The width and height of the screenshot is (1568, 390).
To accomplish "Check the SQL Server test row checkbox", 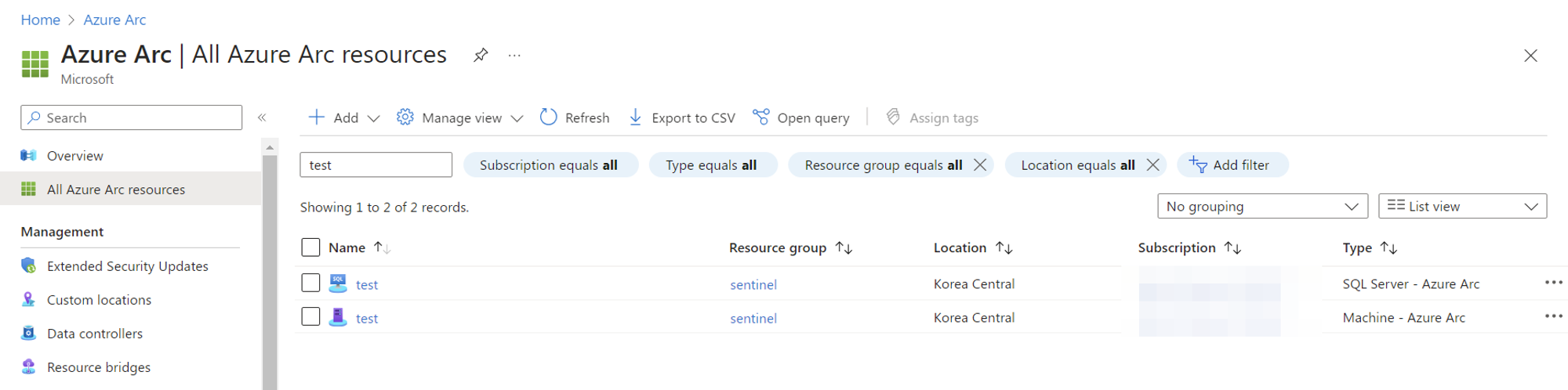I will (310, 283).
